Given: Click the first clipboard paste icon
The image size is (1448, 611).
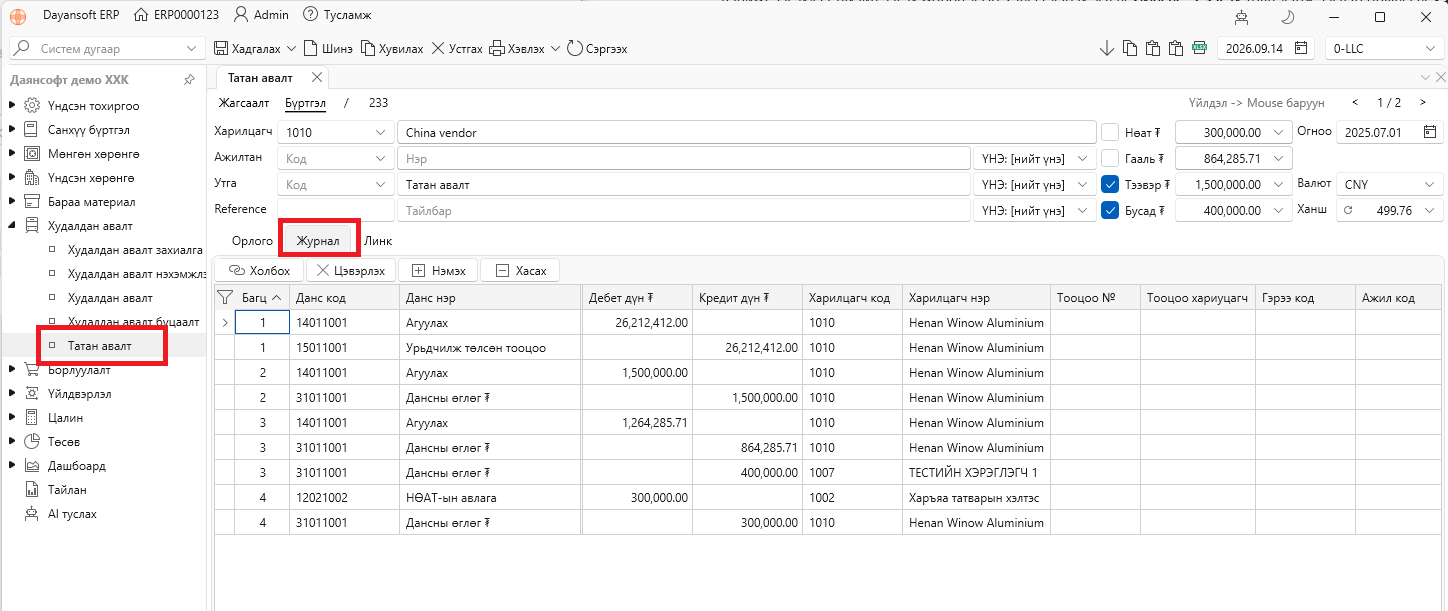Looking at the screenshot, I should pos(1153,48).
